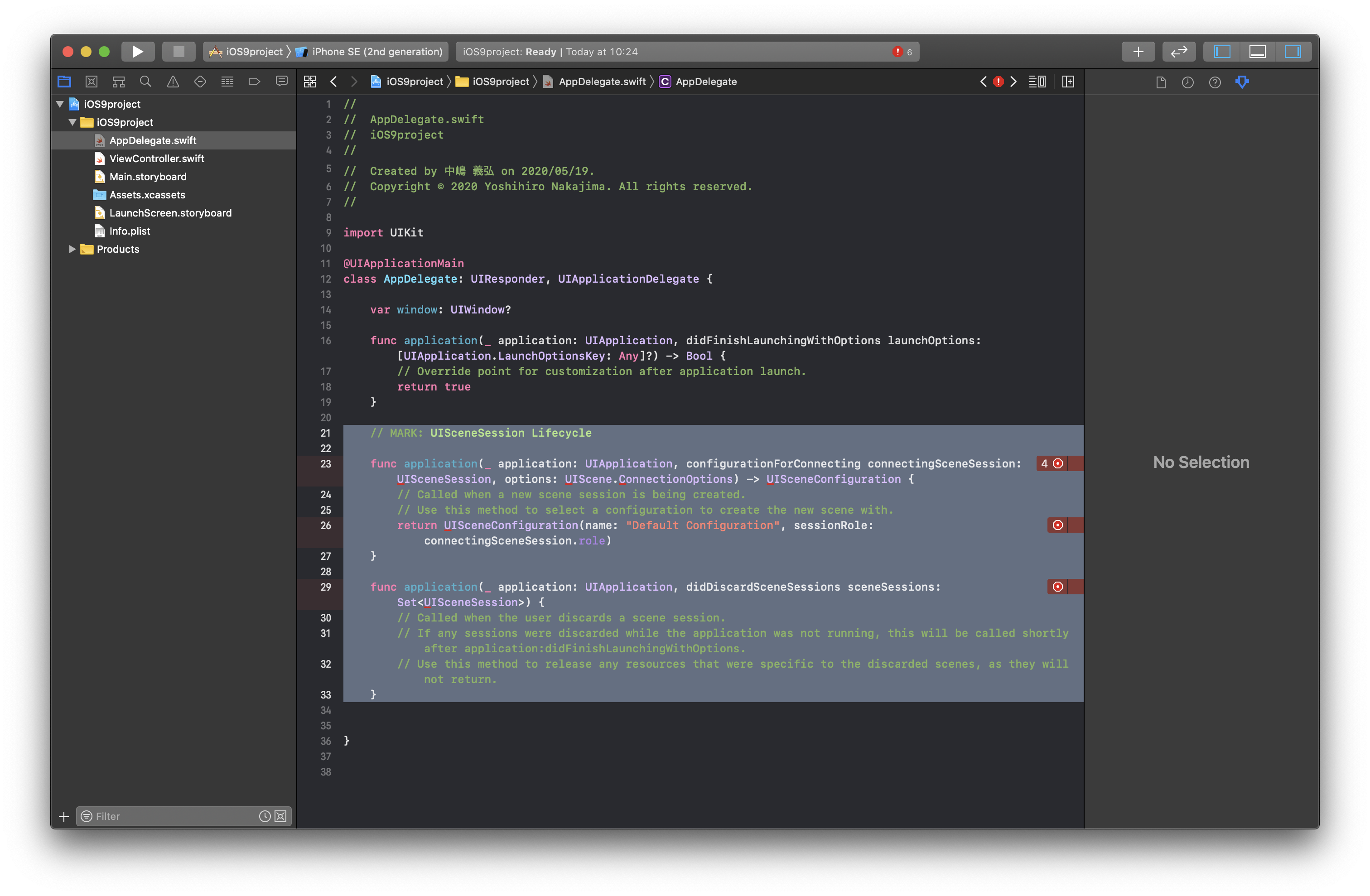1370x896 pixels.
Task: Show the Source Control navigator
Action: (x=91, y=82)
